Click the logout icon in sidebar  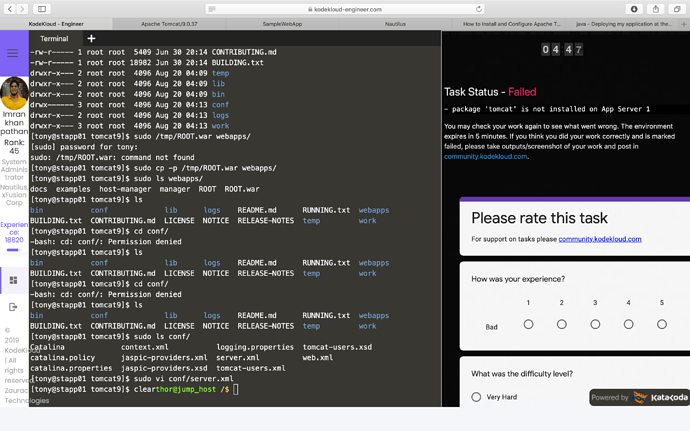pos(14,307)
